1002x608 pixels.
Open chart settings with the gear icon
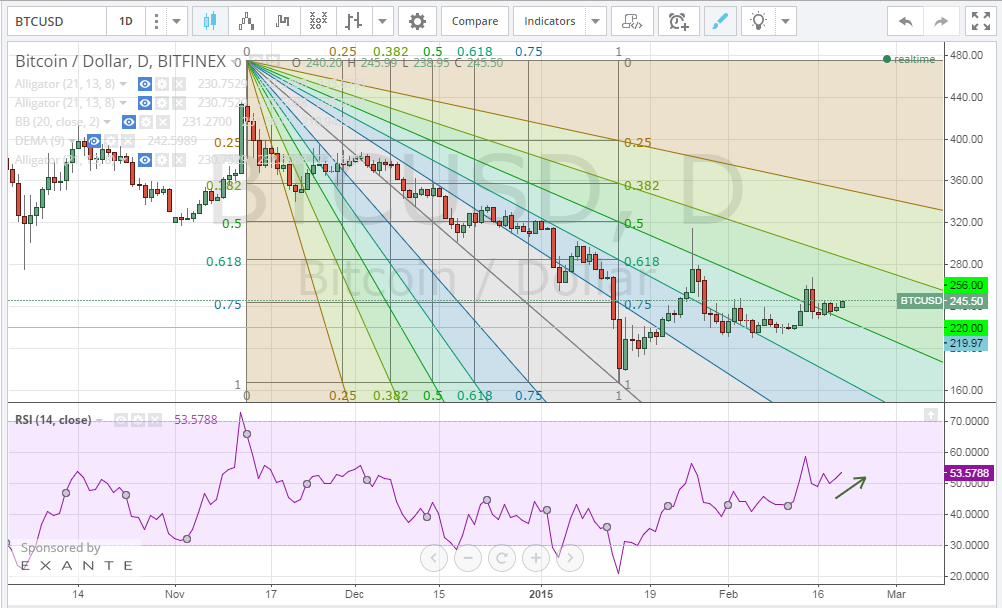417,20
